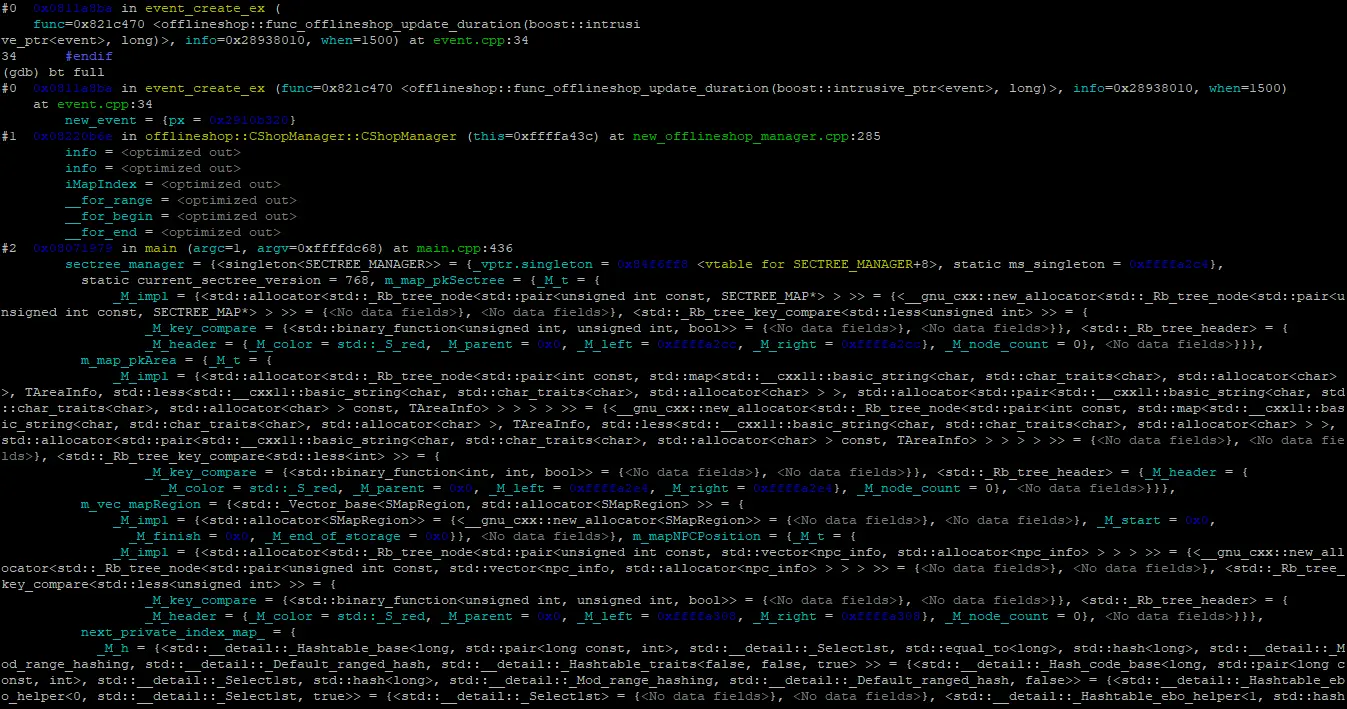
Task: Click the 'new_event' local variable name
Action: 101,120
